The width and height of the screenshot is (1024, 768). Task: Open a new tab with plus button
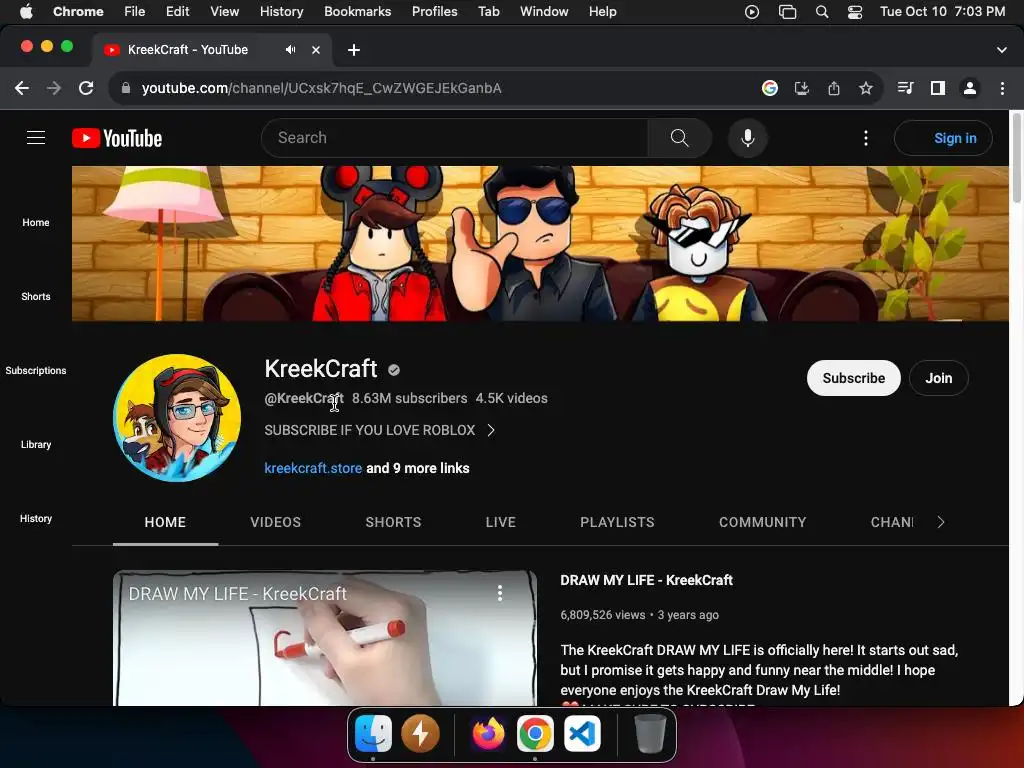pyautogui.click(x=354, y=50)
